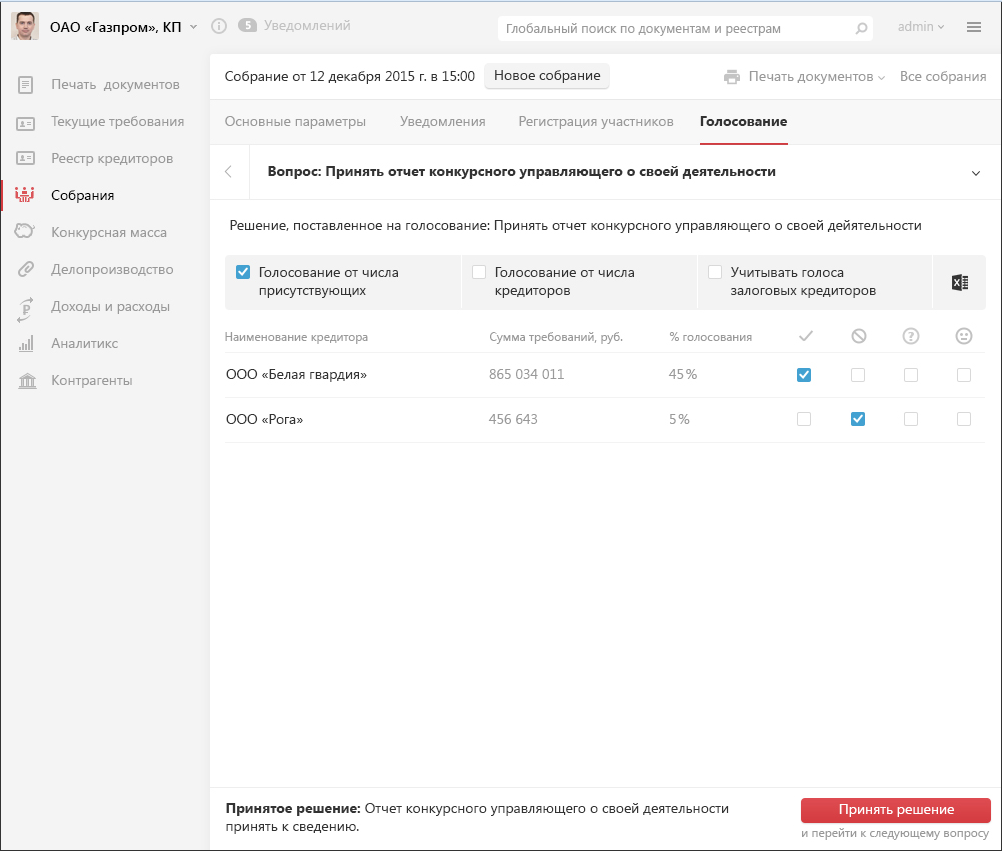Enable Голосование от числа кредиторов checkbox
This screenshot has height=851, width=1002.
pyautogui.click(x=479, y=272)
